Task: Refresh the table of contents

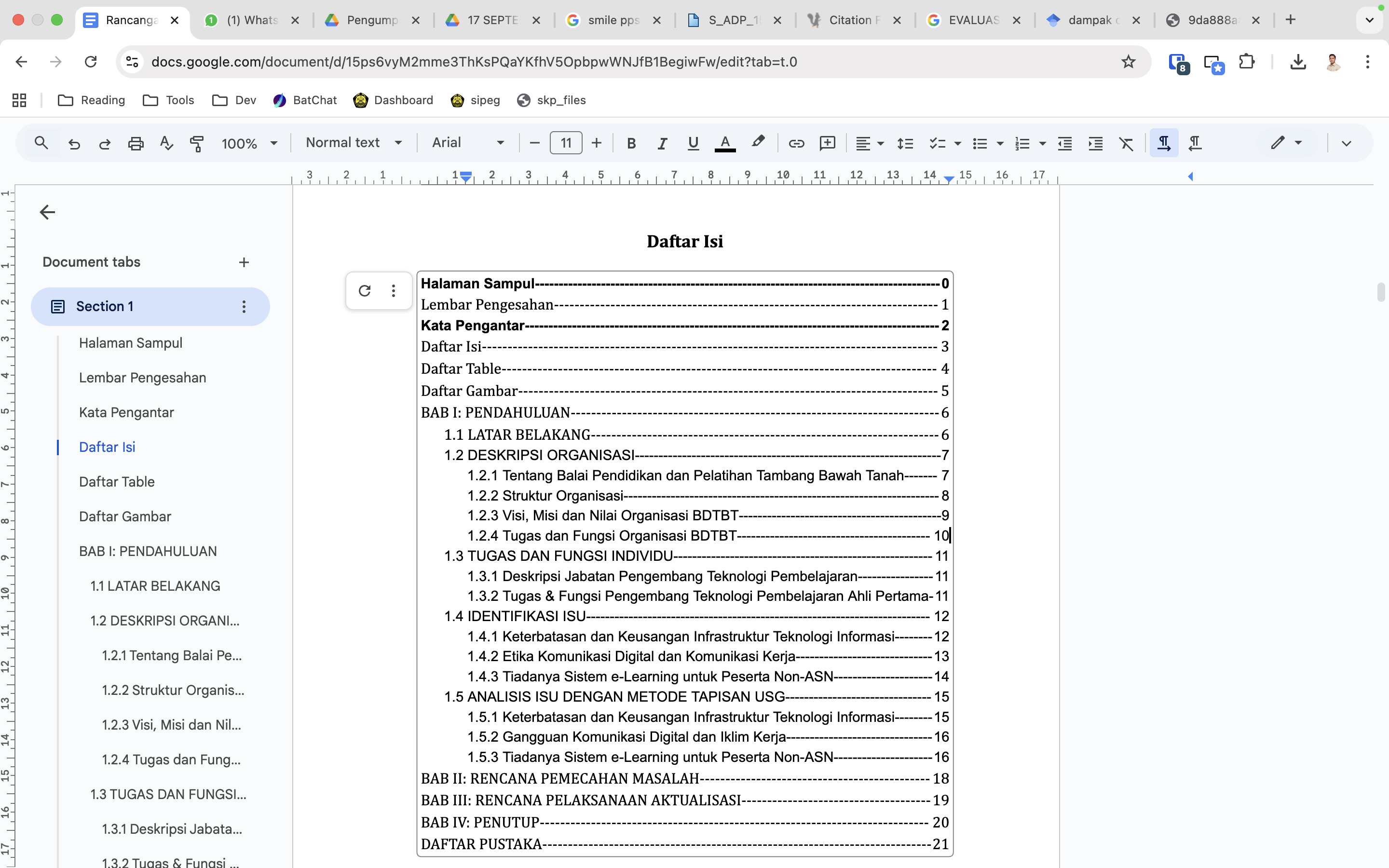Action: coord(365,290)
